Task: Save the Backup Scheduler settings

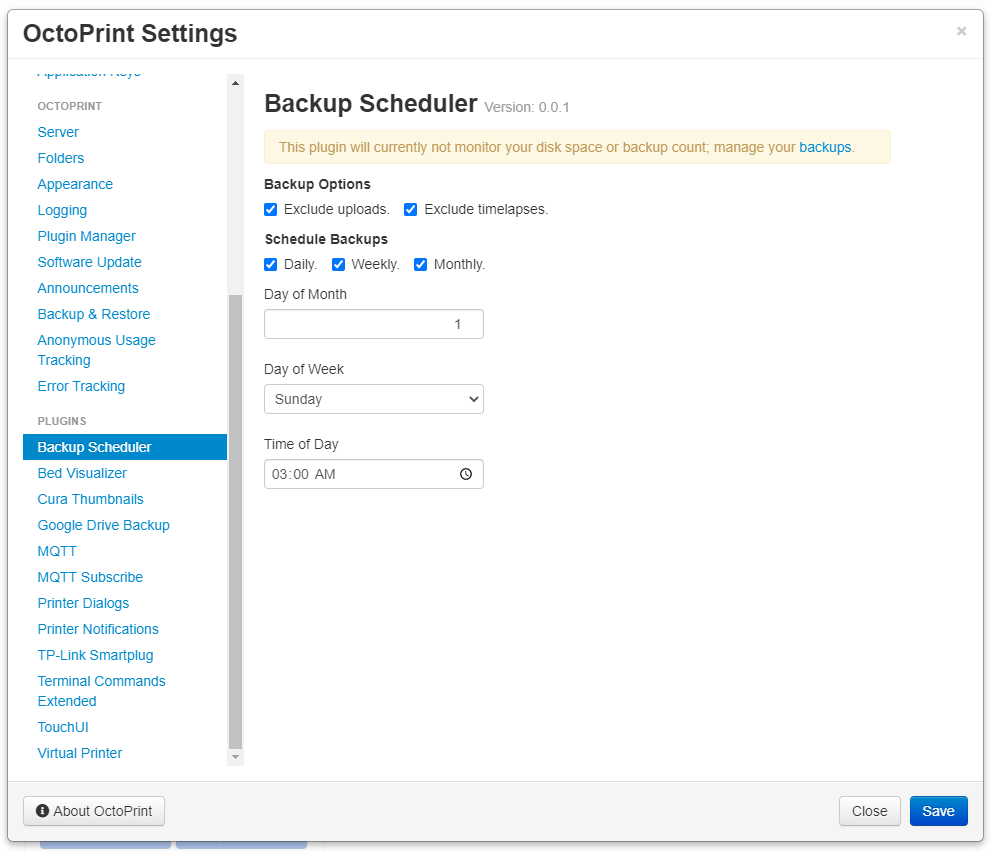Action: pyautogui.click(x=937, y=811)
